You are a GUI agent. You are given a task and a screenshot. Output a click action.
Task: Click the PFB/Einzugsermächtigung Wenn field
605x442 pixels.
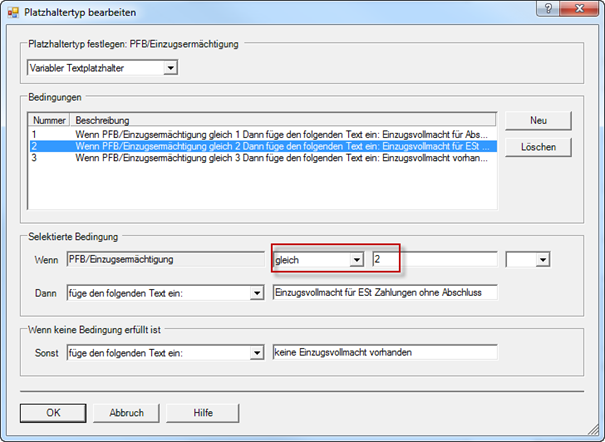(x=166, y=260)
